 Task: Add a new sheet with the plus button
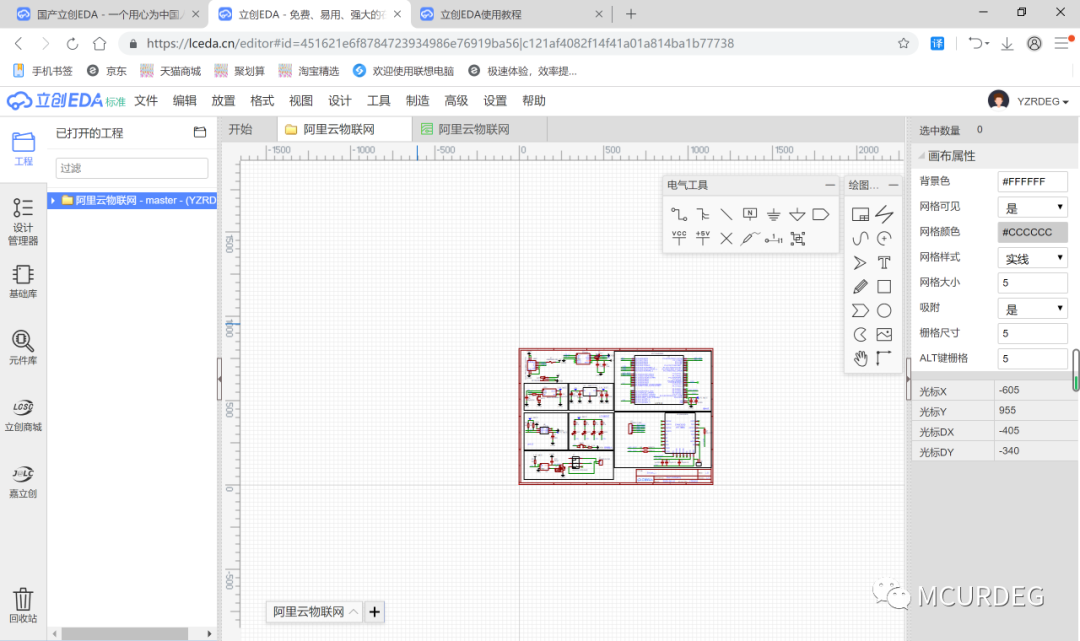click(x=374, y=611)
